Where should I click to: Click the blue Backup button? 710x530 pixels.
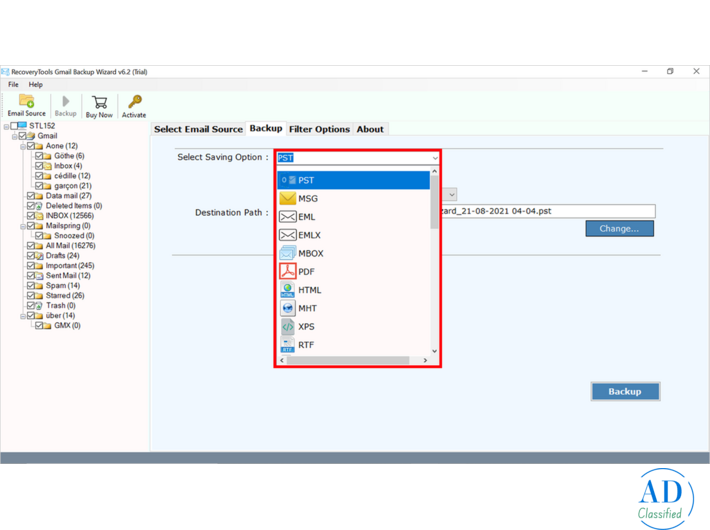point(625,391)
